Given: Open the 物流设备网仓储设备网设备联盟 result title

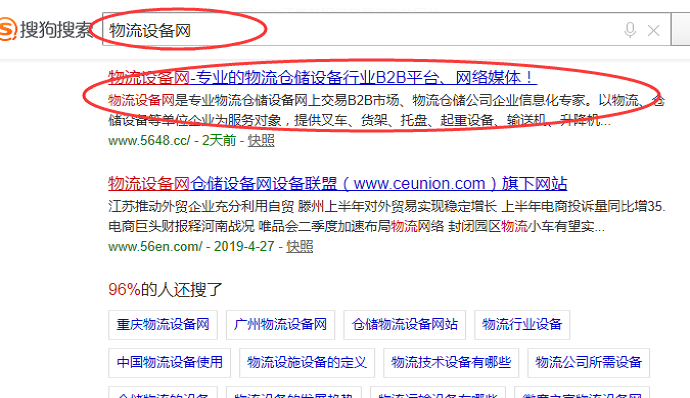Looking at the screenshot, I should pos(338,183).
